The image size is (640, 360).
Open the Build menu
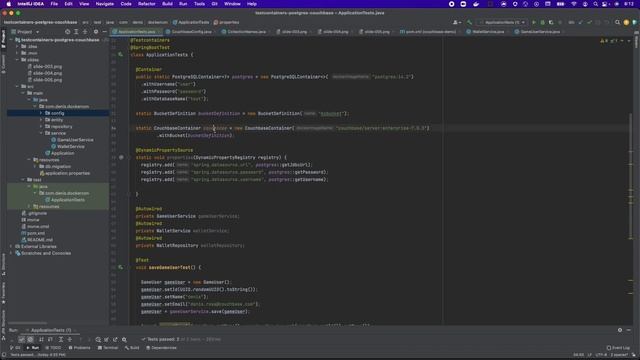[x=167, y=4]
